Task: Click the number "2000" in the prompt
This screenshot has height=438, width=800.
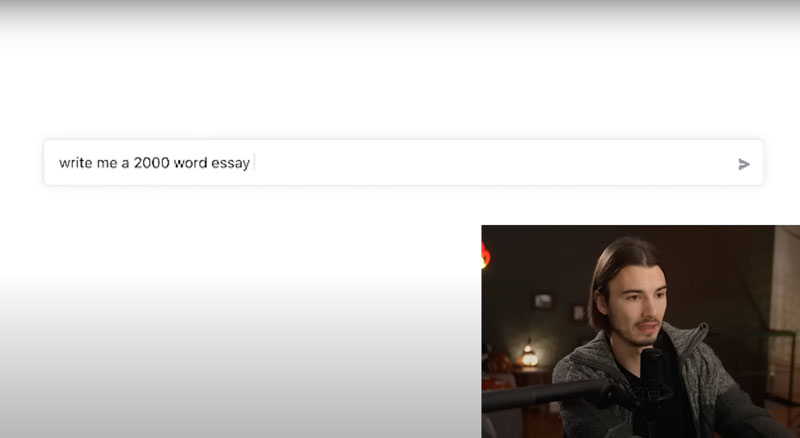Action: coord(151,163)
